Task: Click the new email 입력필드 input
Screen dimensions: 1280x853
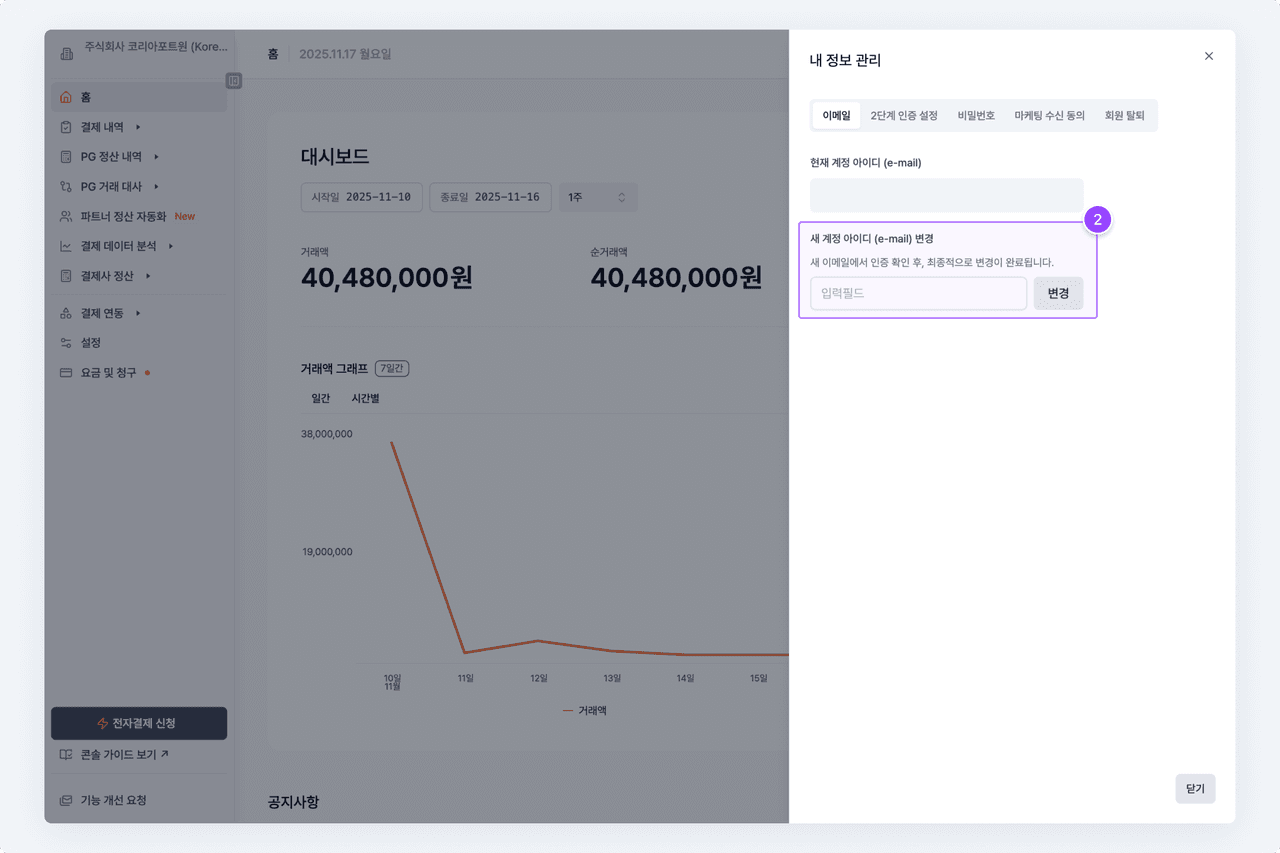Action: tap(918, 294)
